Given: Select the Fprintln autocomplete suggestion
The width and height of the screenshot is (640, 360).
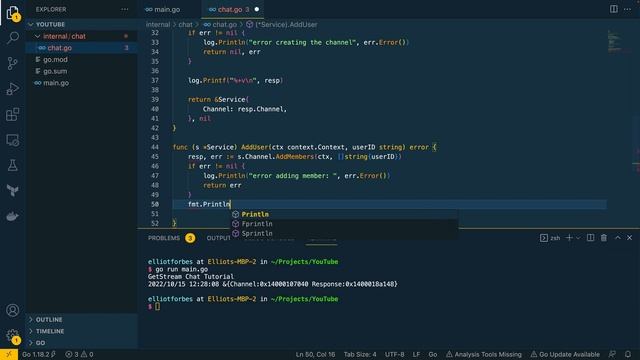Looking at the screenshot, I should tap(344, 224).
